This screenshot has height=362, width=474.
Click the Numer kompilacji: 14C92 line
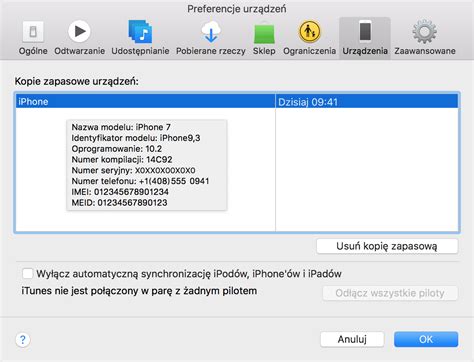pos(122,159)
